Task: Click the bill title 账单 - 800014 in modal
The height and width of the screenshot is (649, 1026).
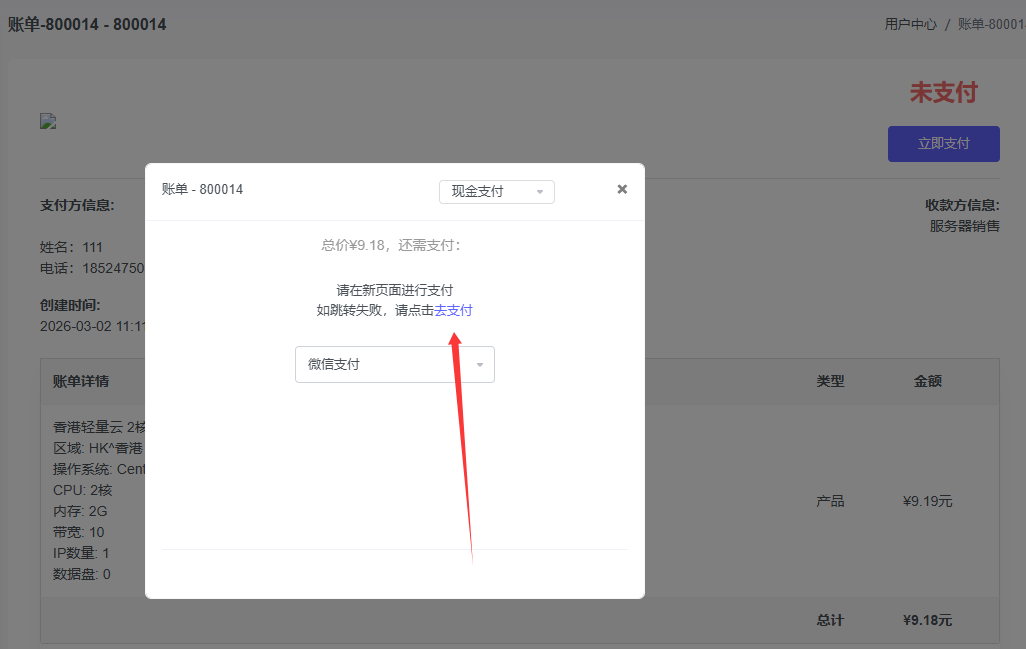Action: pyautogui.click(x=199, y=188)
